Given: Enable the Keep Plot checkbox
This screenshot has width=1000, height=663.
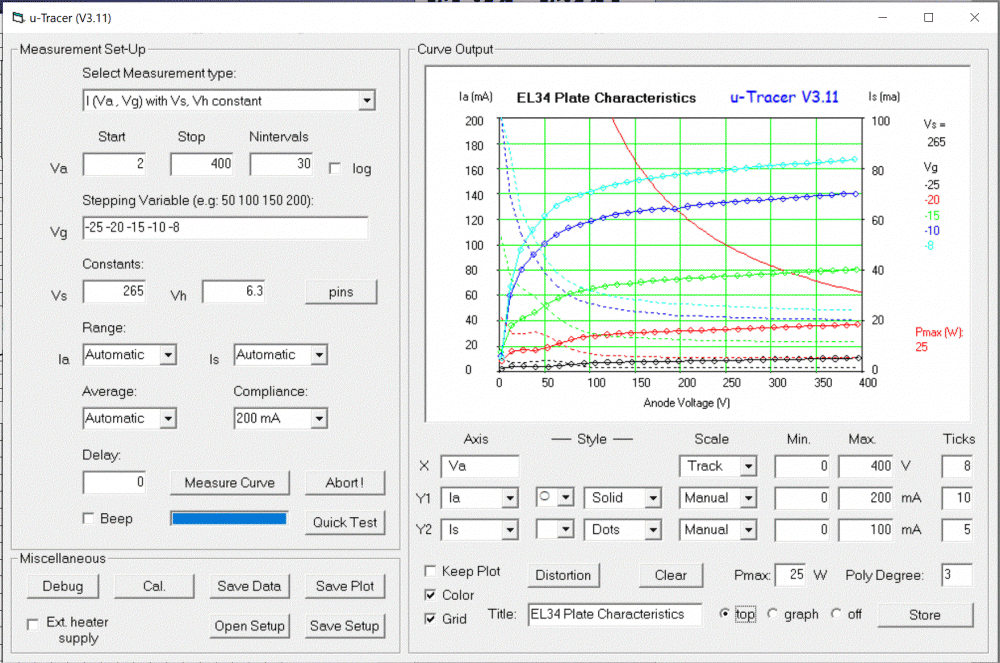Looking at the screenshot, I should (x=431, y=571).
